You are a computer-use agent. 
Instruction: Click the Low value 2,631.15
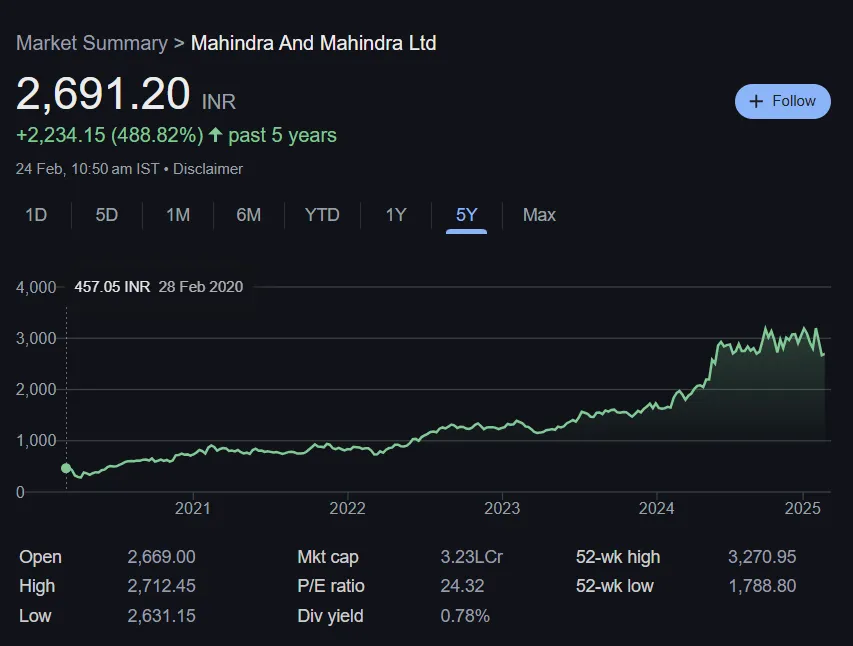[162, 616]
